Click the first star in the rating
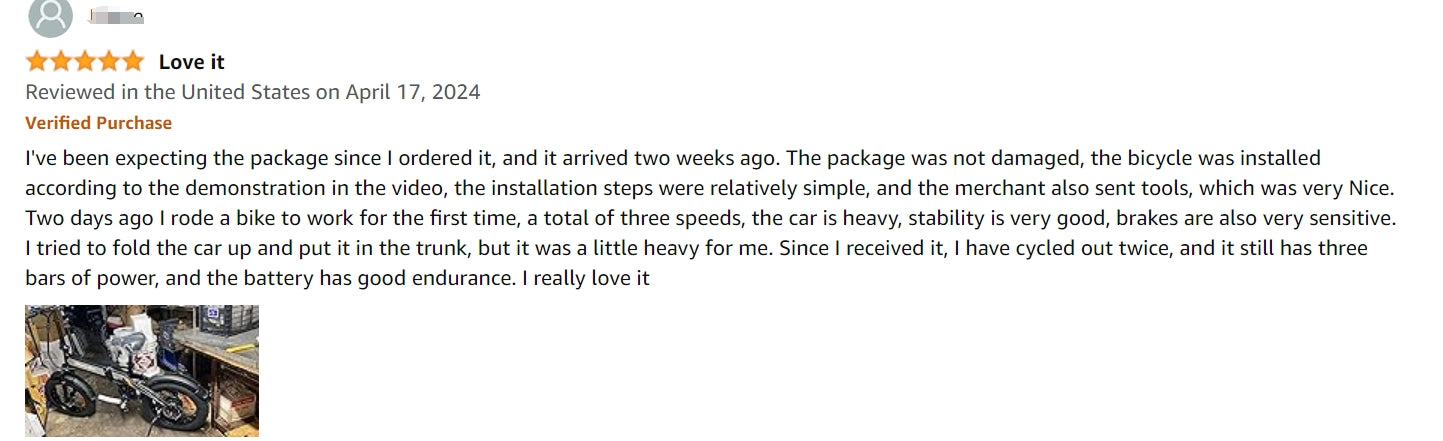Screen dimensions: 1443x441 point(37,62)
